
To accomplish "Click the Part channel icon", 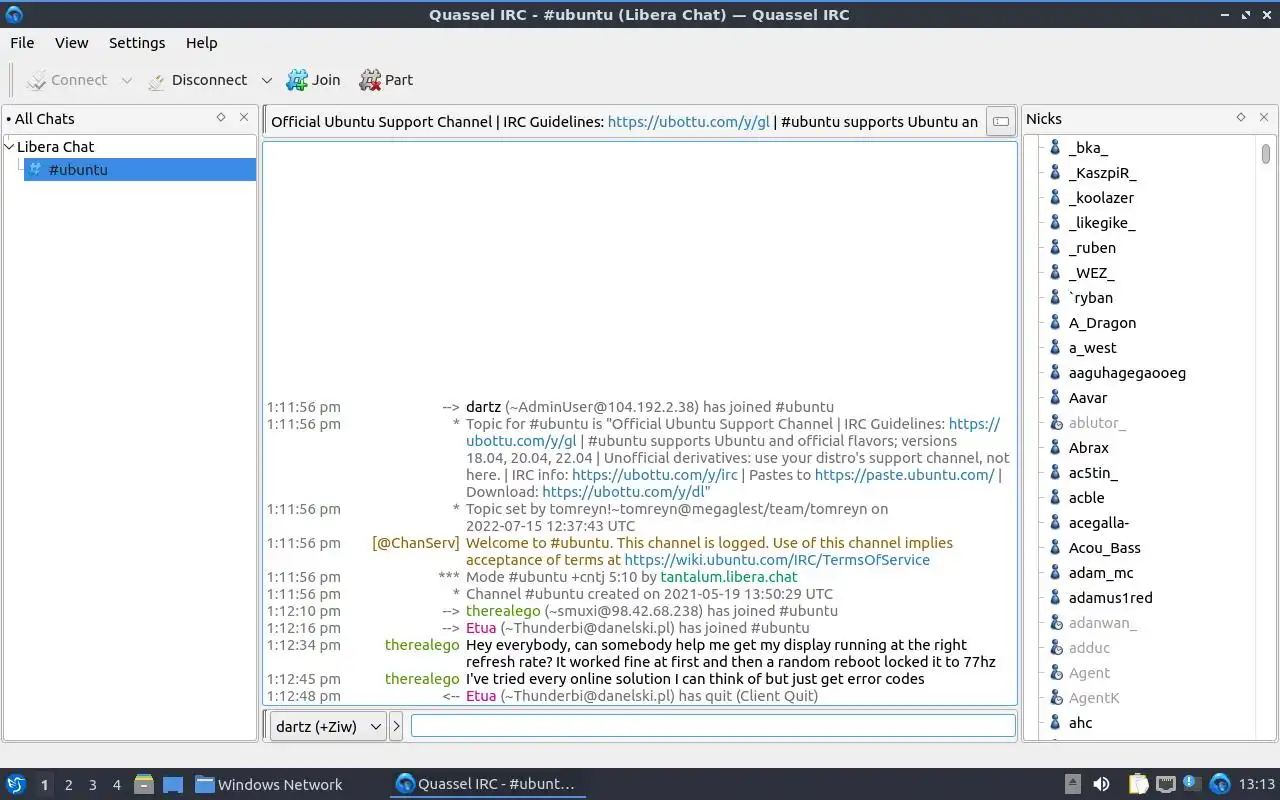I will pyautogui.click(x=370, y=80).
